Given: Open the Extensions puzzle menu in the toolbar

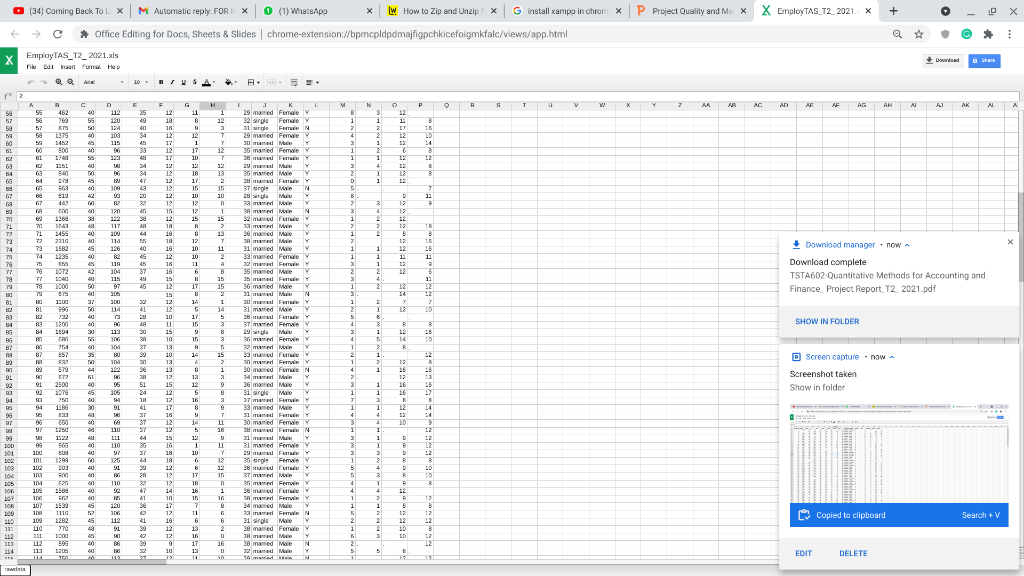Looking at the screenshot, I should [x=988, y=34].
